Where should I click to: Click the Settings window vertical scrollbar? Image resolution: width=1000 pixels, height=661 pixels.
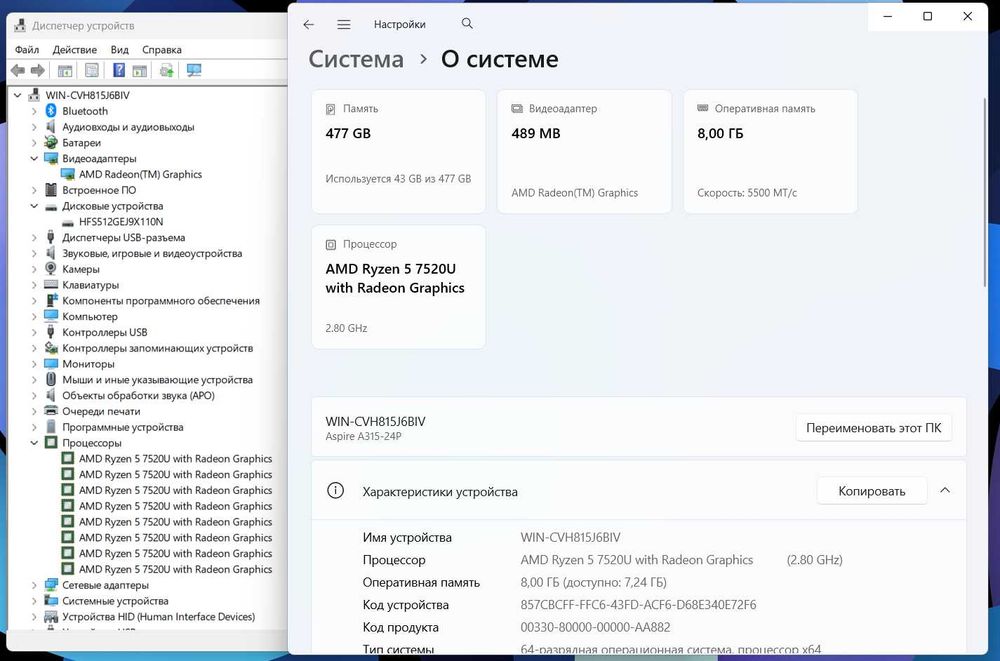point(986,191)
